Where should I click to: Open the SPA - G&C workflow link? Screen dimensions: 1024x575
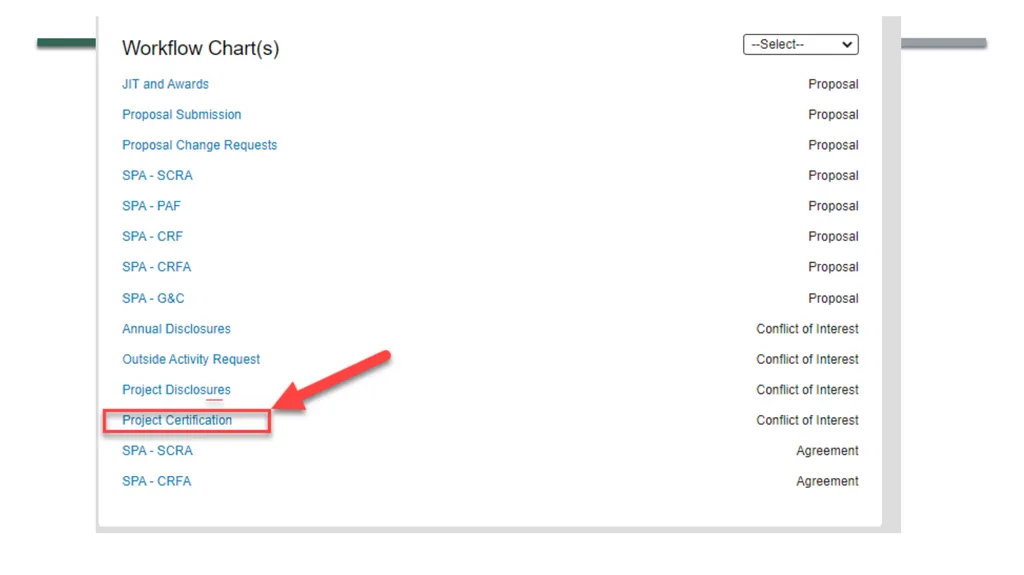point(153,298)
